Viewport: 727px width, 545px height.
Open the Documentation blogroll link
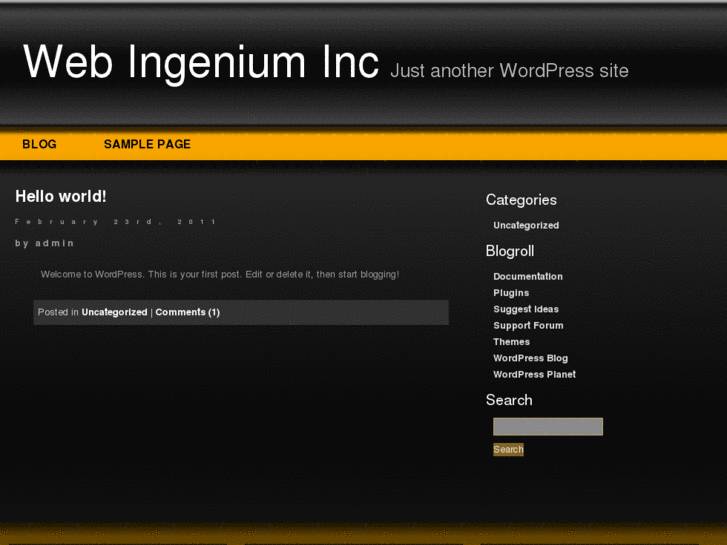528,276
